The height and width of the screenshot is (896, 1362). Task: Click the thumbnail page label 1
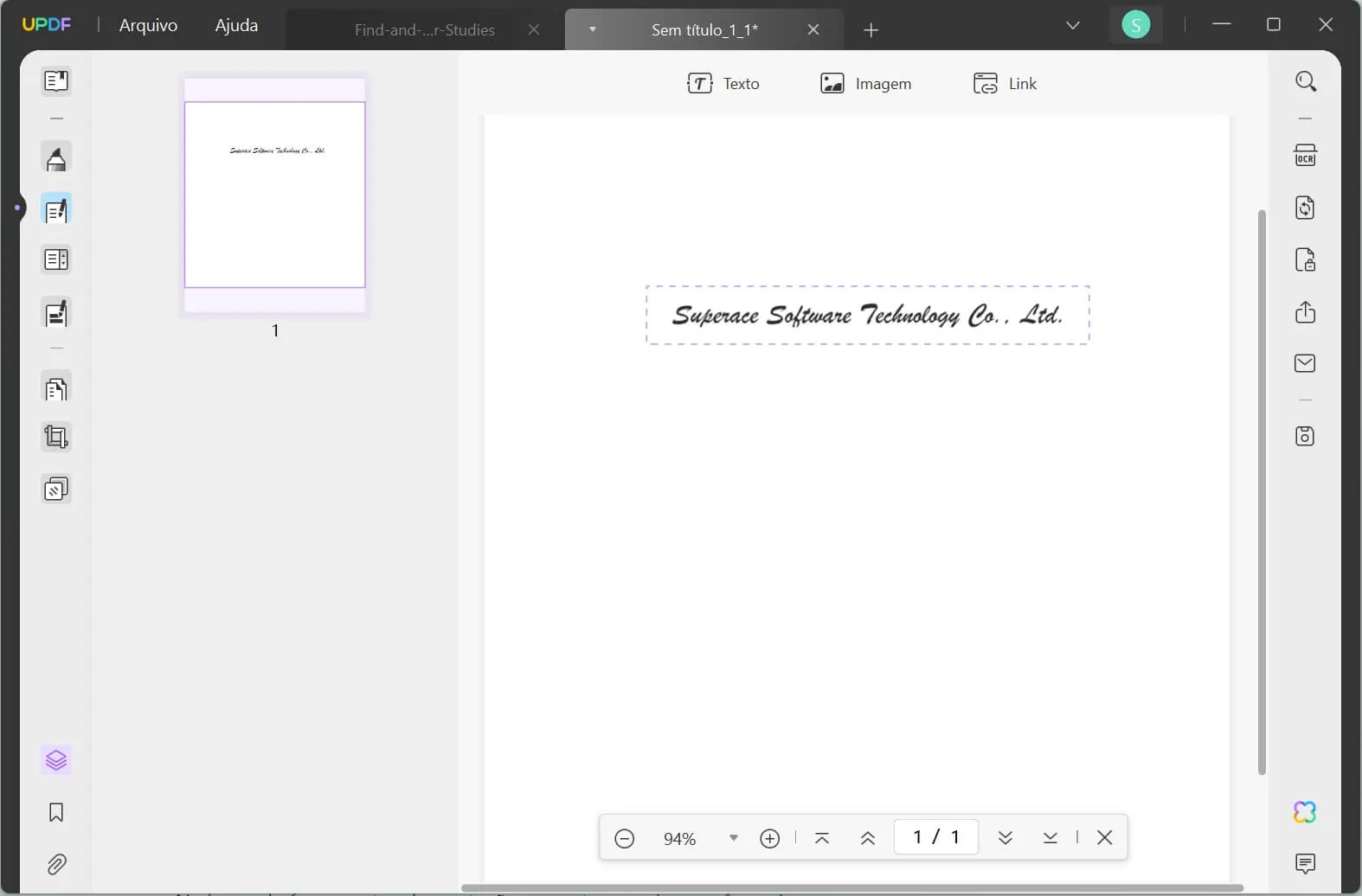[275, 330]
